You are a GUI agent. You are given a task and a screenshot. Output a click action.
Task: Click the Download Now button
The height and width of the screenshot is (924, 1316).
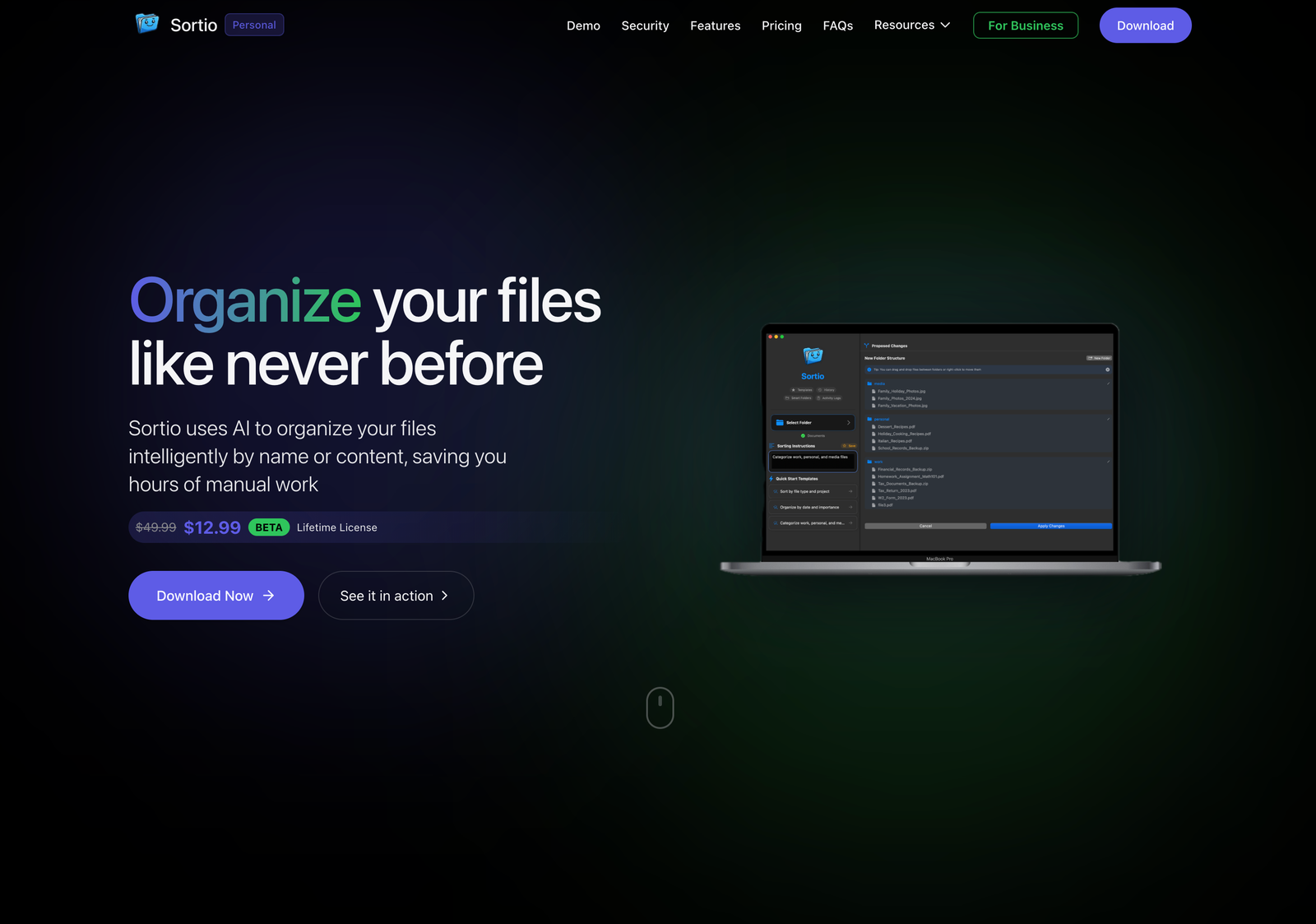pos(216,596)
